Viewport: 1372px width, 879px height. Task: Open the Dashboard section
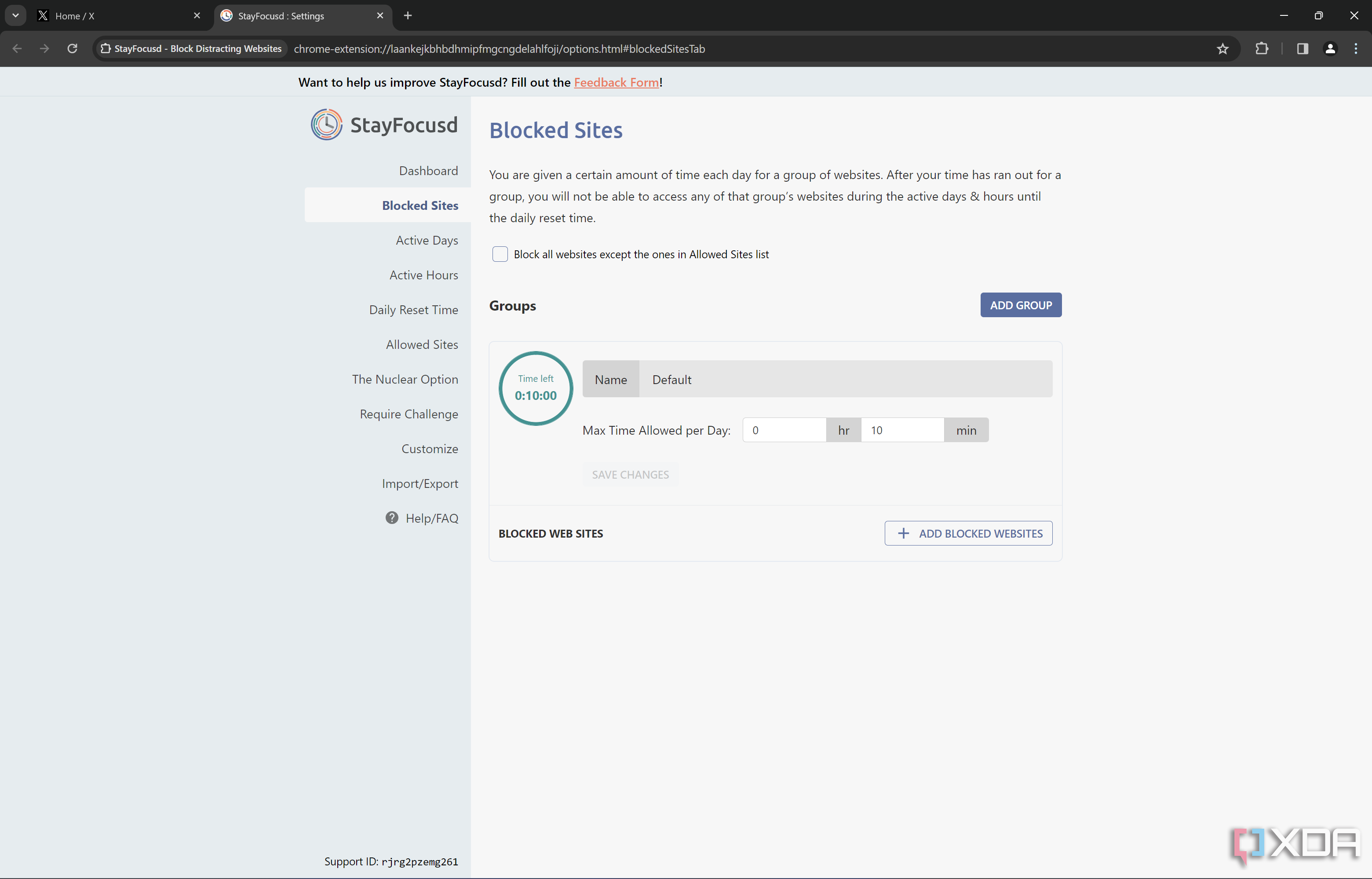[428, 170]
